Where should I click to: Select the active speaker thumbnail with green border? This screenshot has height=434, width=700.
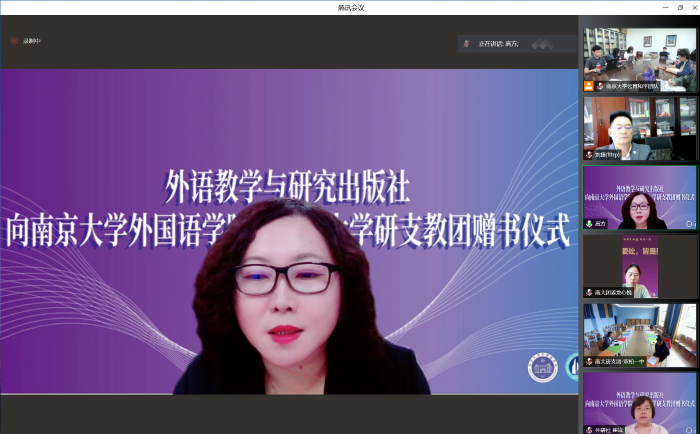click(x=639, y=197)
